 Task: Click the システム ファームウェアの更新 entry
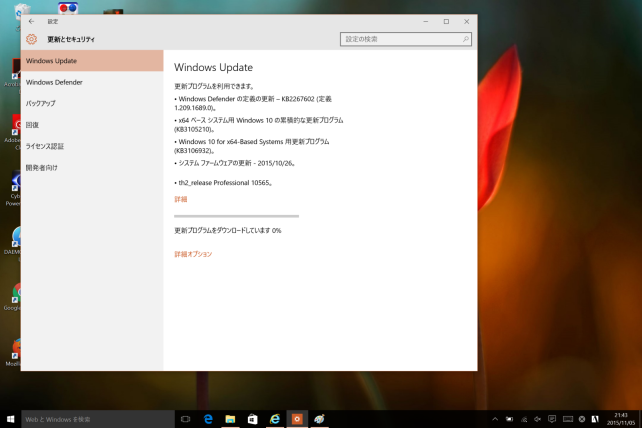235,163
